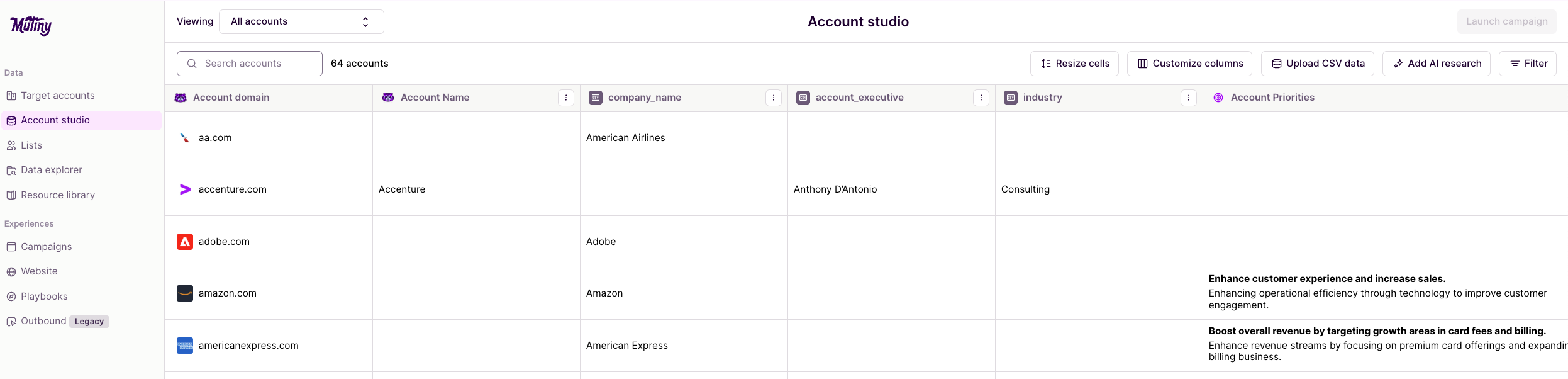The width and height of the screenshot is (1568, 379).
Task: Click the Accenture account name cell
Action: (476, 189)
